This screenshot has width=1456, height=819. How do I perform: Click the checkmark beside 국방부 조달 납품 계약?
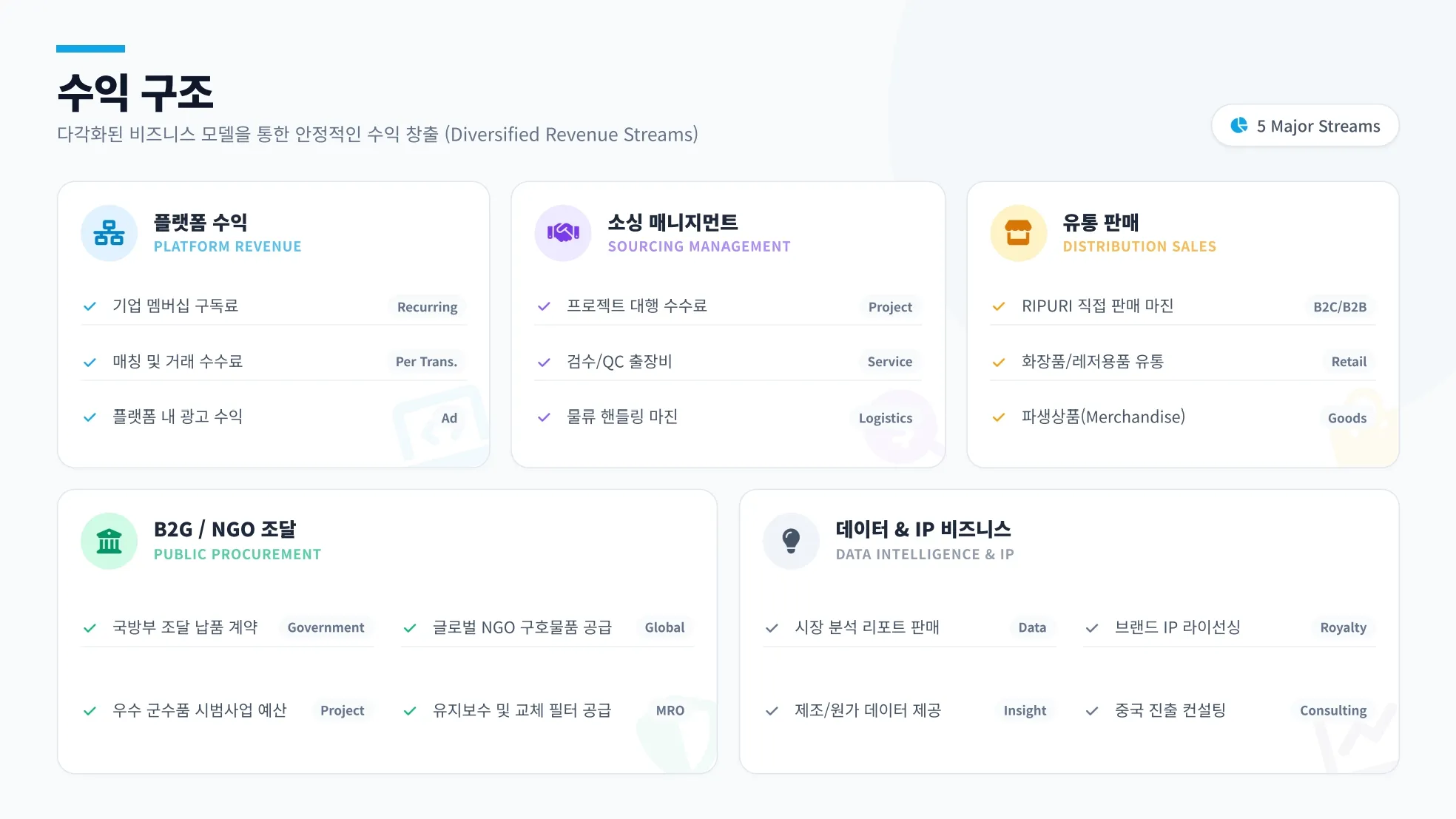click(90, 628)
